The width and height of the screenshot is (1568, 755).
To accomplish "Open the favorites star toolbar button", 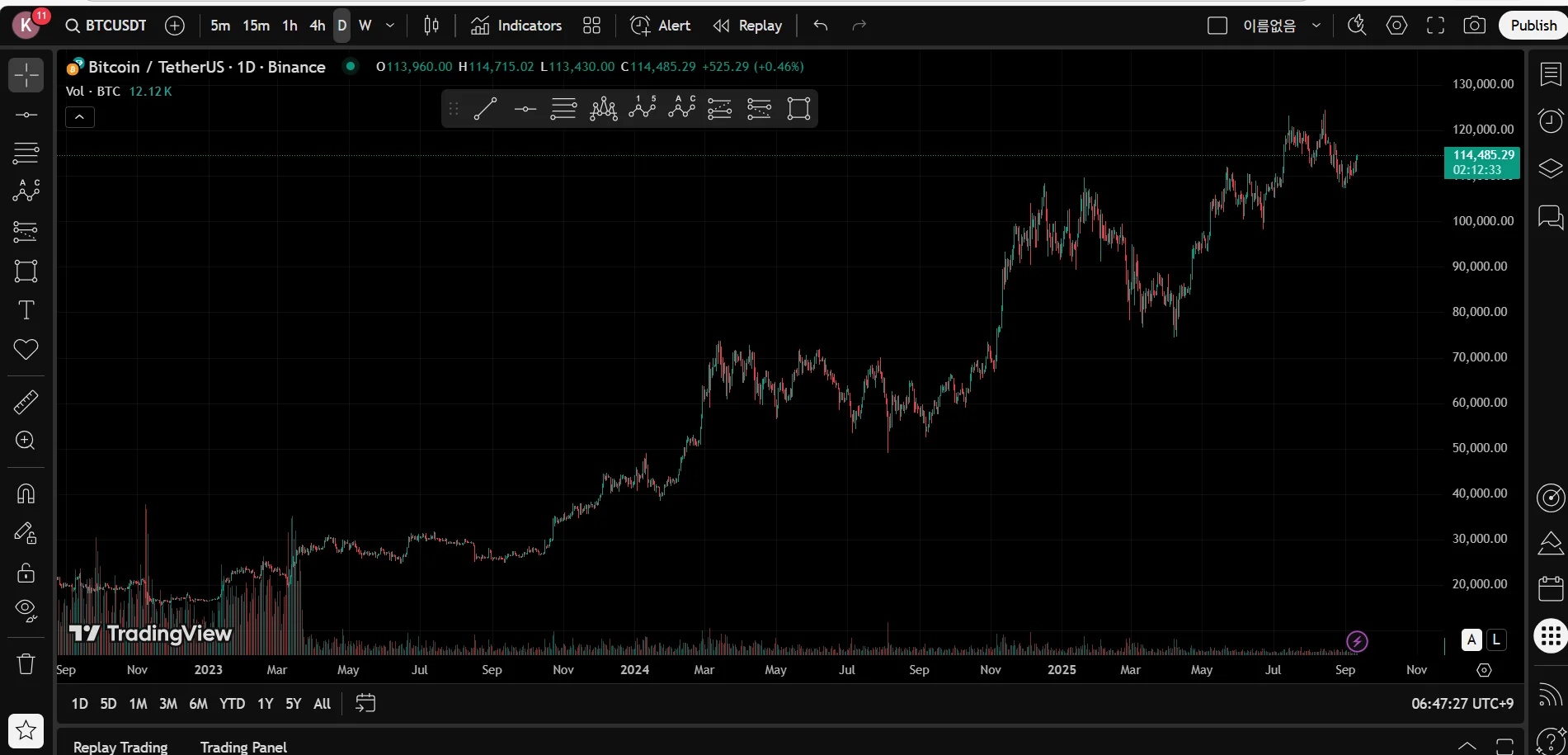I will (x=26, y=730).
